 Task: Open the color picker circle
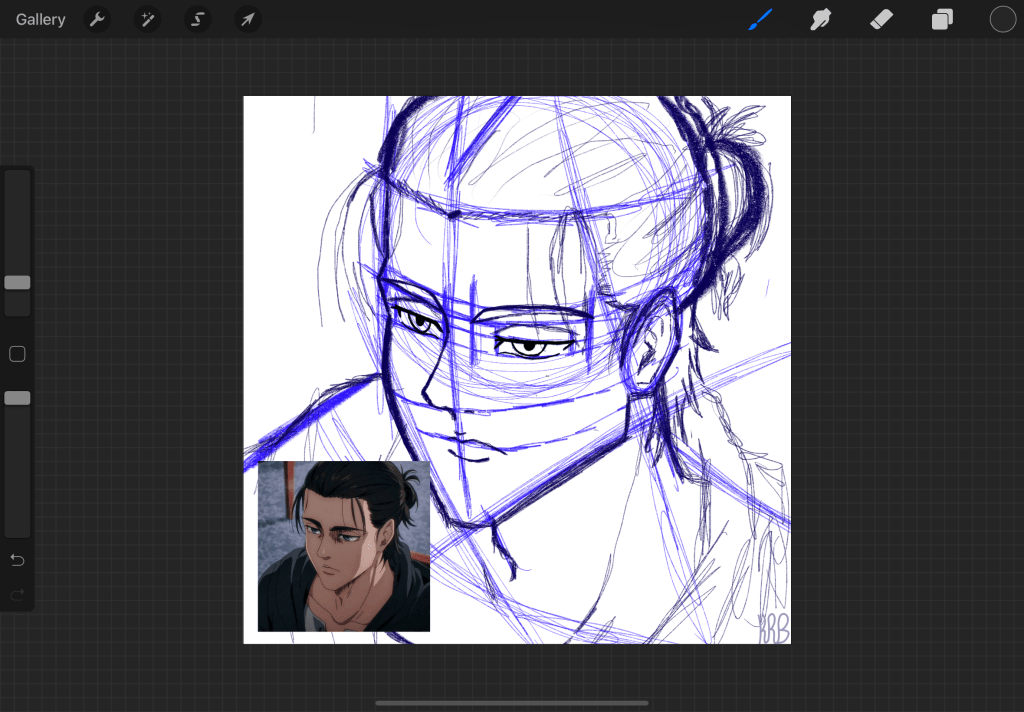pos(1002,19)
